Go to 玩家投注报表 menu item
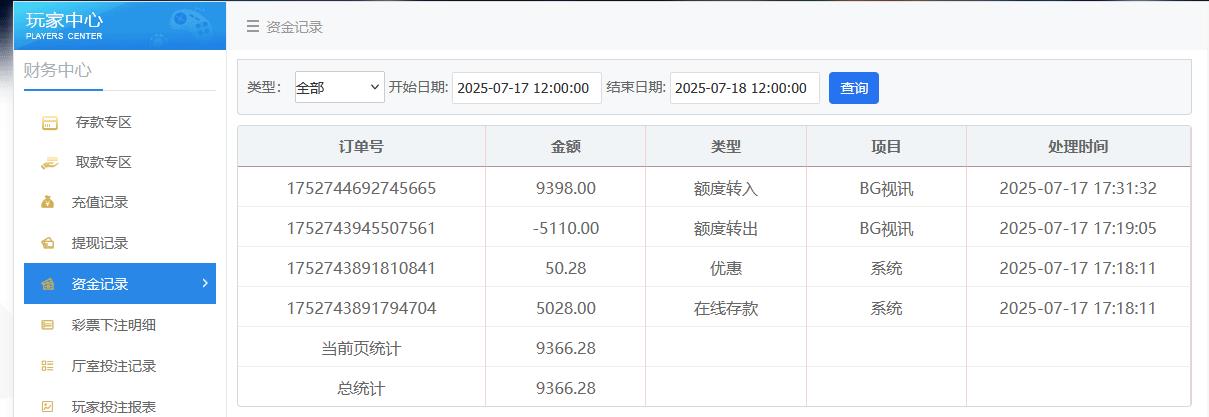The width and height of the screenshot is (1209, 417). pos(114,406)
